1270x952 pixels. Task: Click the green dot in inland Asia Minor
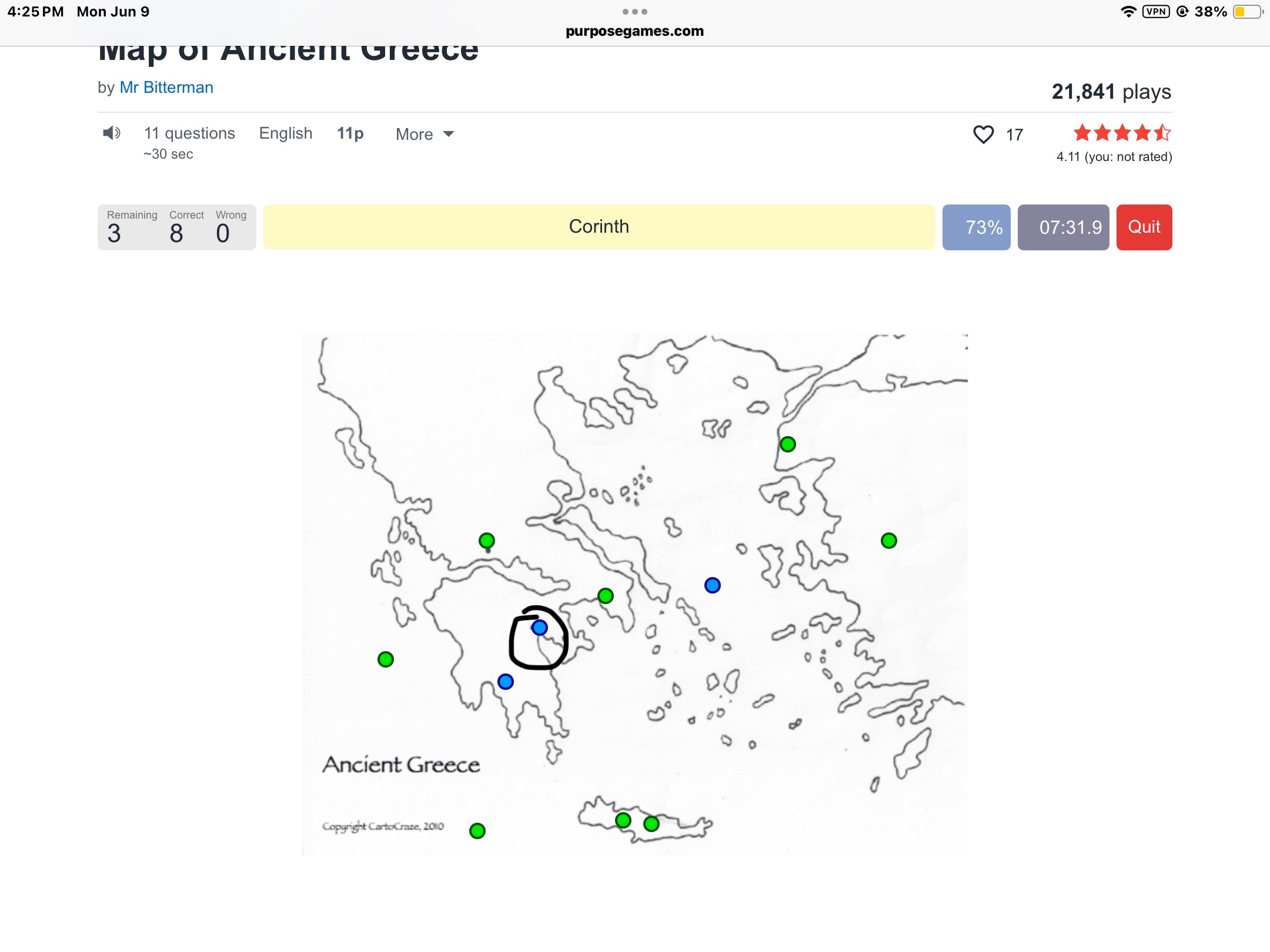coord(889,541)
